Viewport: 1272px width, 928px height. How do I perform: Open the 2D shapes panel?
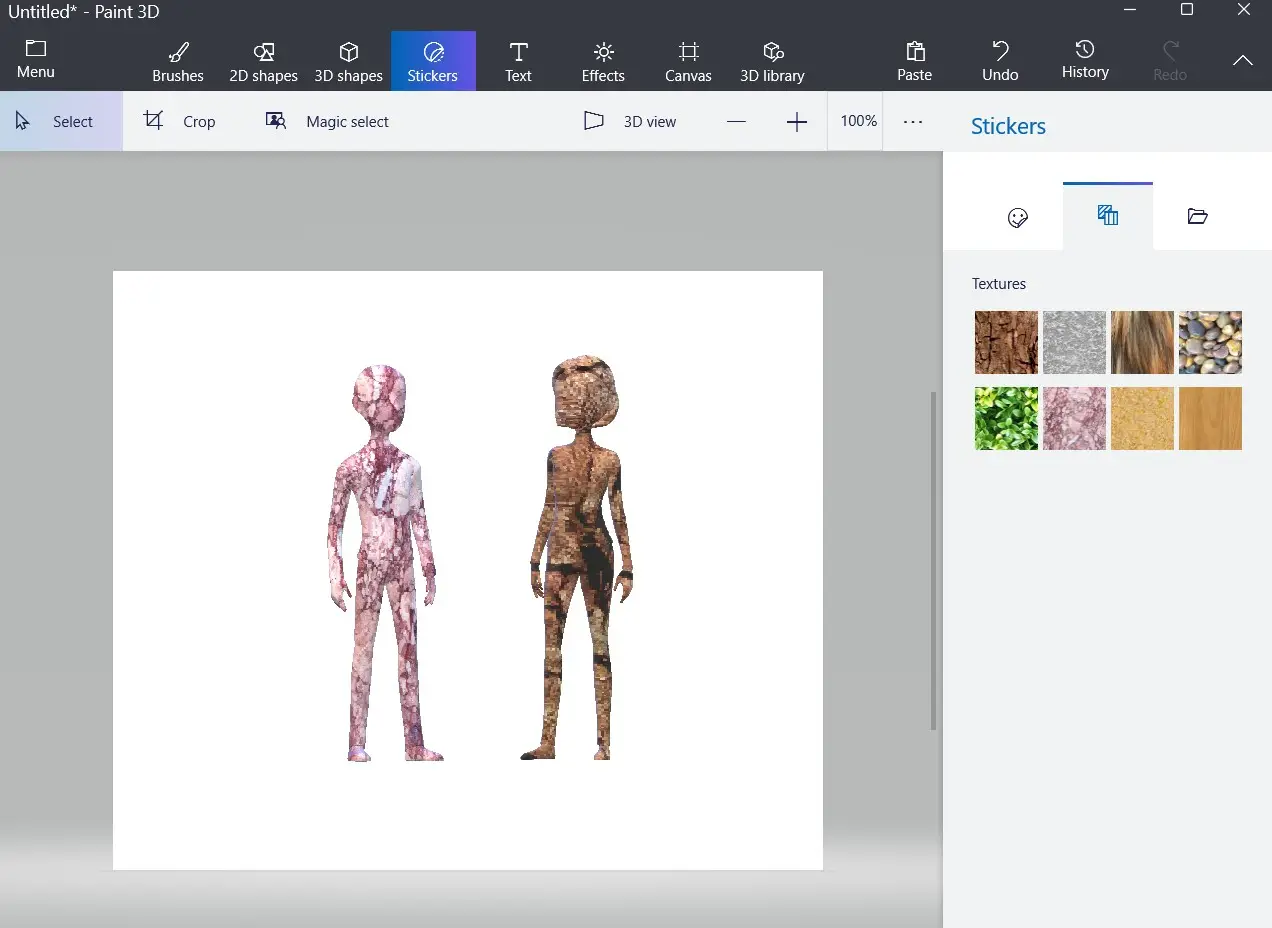pyautogui.click(x=263, y=60)
